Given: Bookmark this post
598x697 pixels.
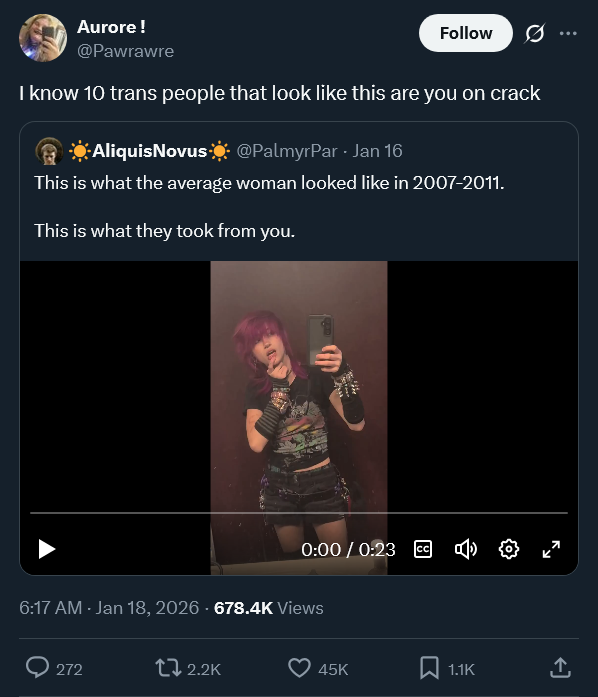Looking at the screenshot, I should (429, 668).
